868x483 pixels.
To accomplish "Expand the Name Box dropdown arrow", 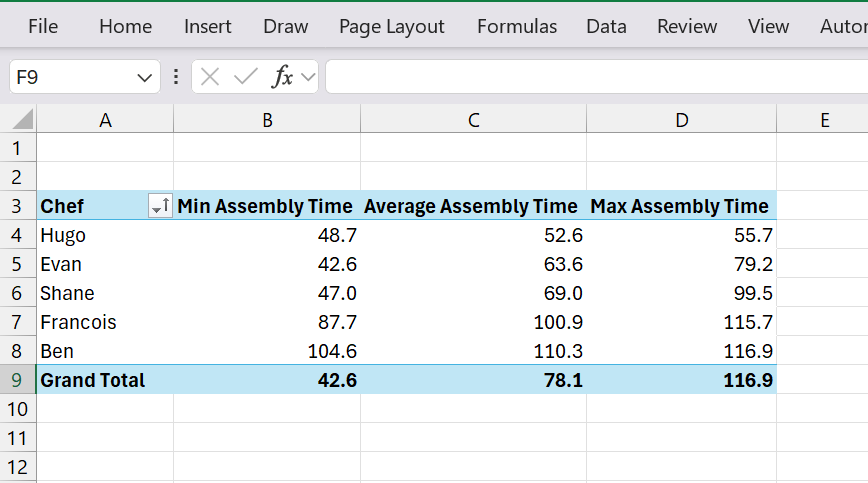I will point(143,77).
